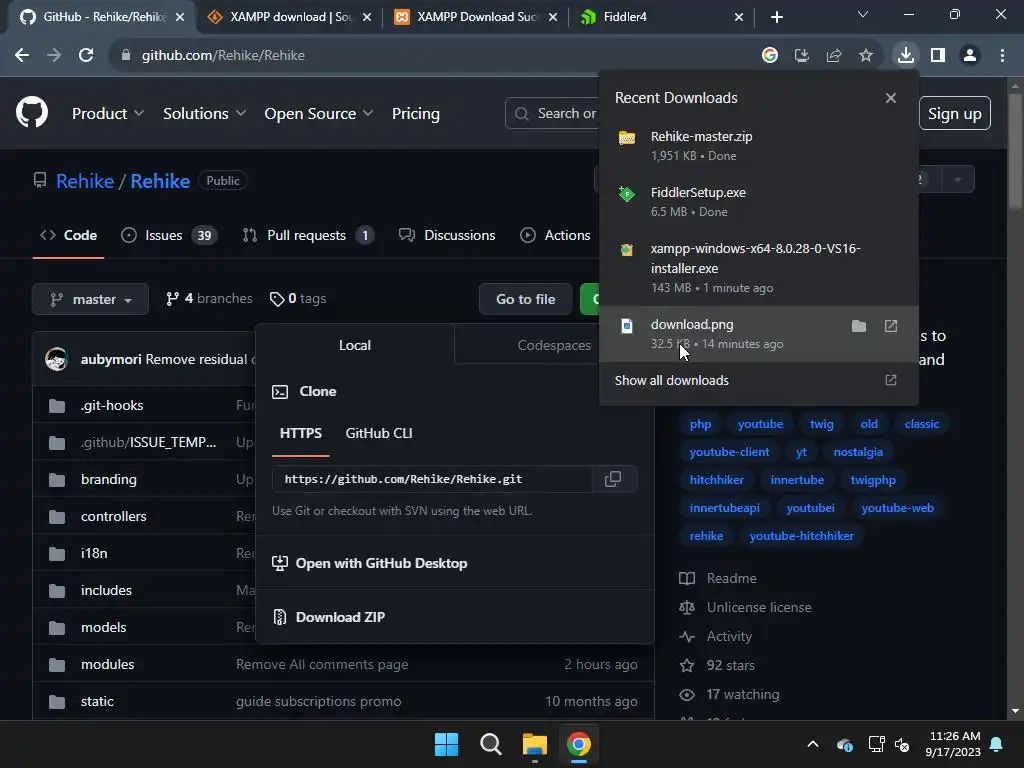Show hidden system tray icons
1024x768 pixels.
(813, 744)
